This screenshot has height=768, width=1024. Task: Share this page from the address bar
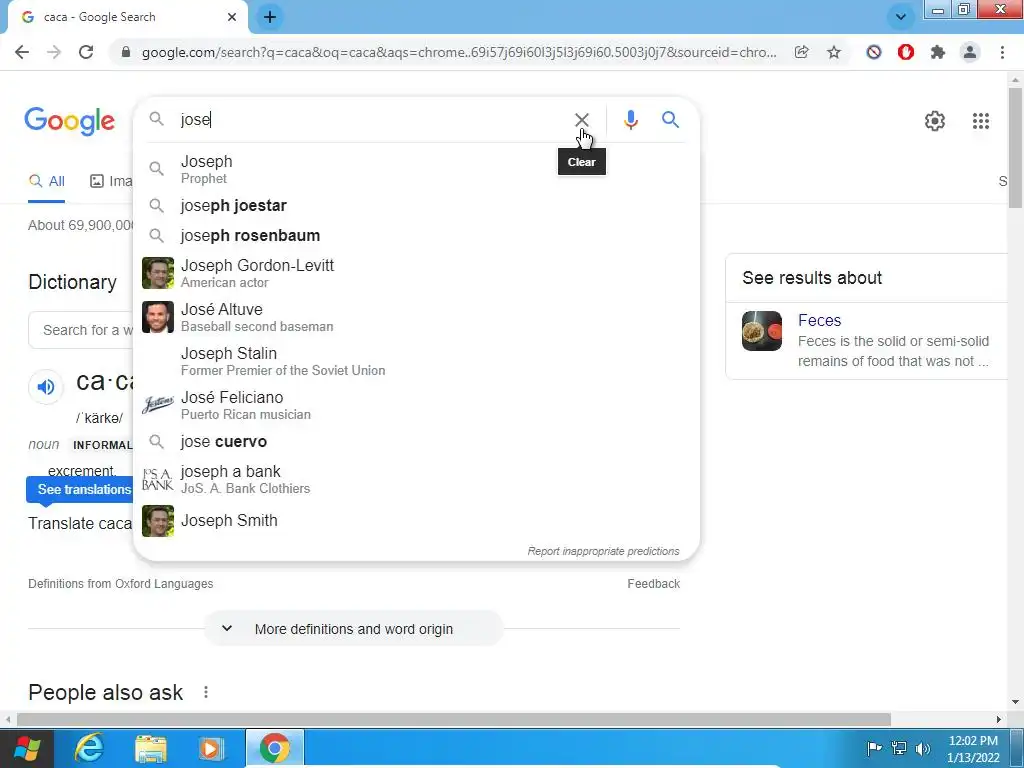click(x=801, y=52)
